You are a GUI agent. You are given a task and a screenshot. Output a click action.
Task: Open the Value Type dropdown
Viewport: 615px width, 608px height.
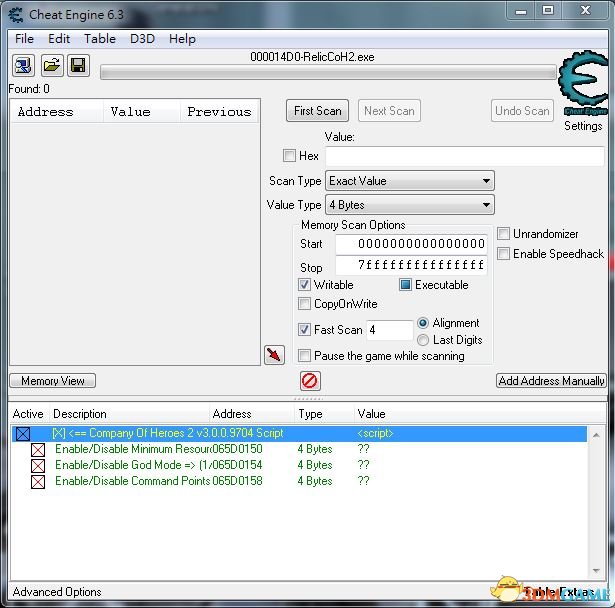(409, 205)
